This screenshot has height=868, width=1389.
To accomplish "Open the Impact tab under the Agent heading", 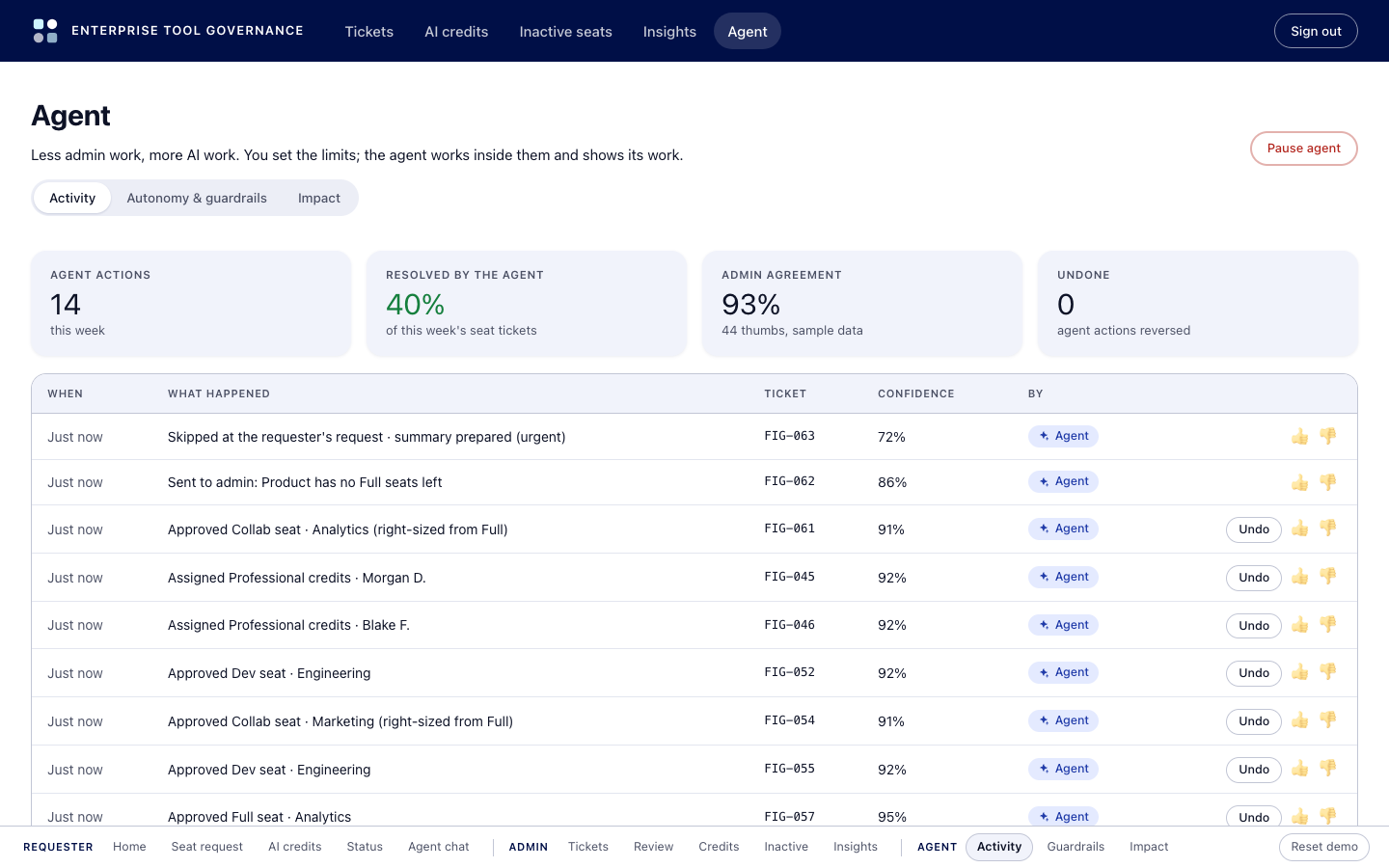I will (319, 198).
